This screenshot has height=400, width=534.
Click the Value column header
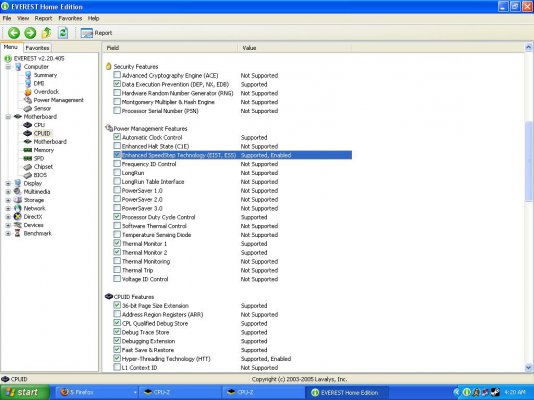(294, 48)
